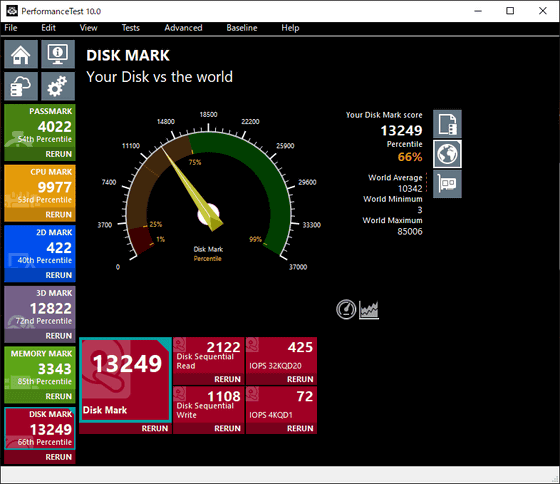Rerun under the large Disk Mark tile

point(154,429)
